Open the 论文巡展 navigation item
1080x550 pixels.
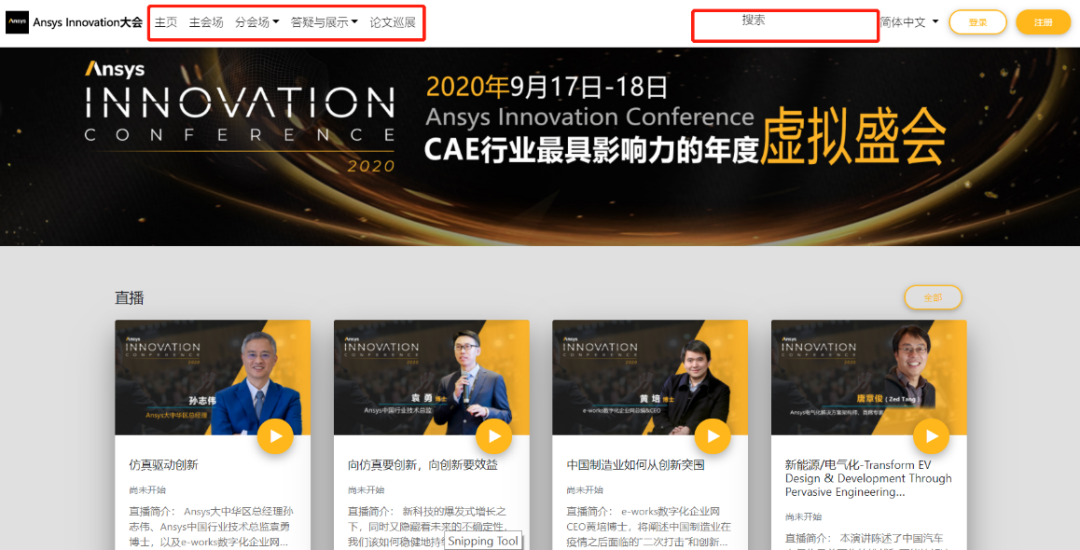pyautogui.click(x=393, y=22)
